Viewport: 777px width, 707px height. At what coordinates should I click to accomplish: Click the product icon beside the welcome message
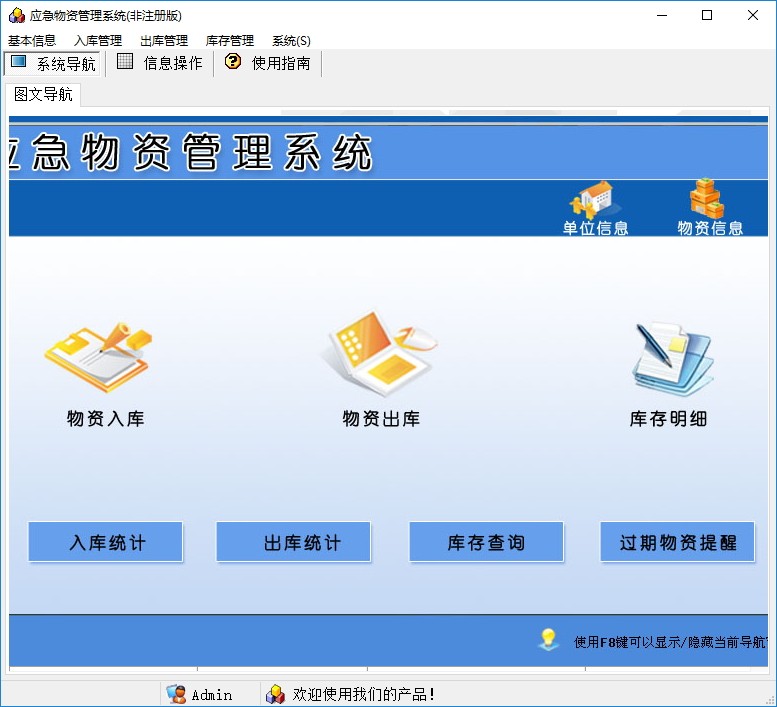point(276,694)
